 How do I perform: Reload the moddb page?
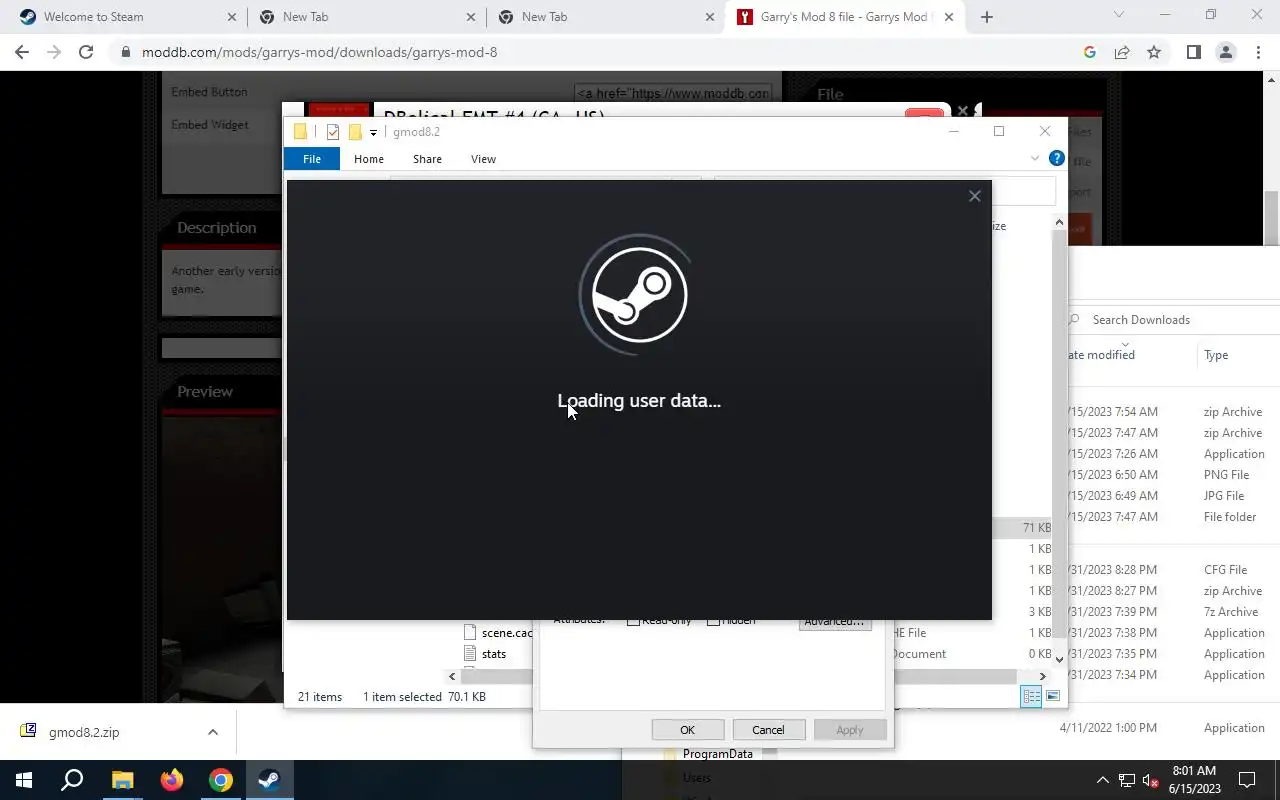86,52
